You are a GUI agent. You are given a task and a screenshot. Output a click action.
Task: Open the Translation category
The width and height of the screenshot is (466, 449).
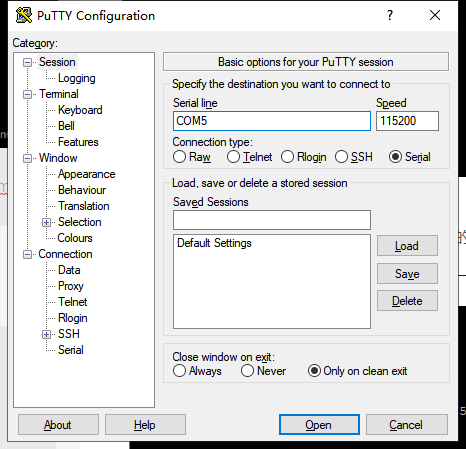tap(83, 206)
